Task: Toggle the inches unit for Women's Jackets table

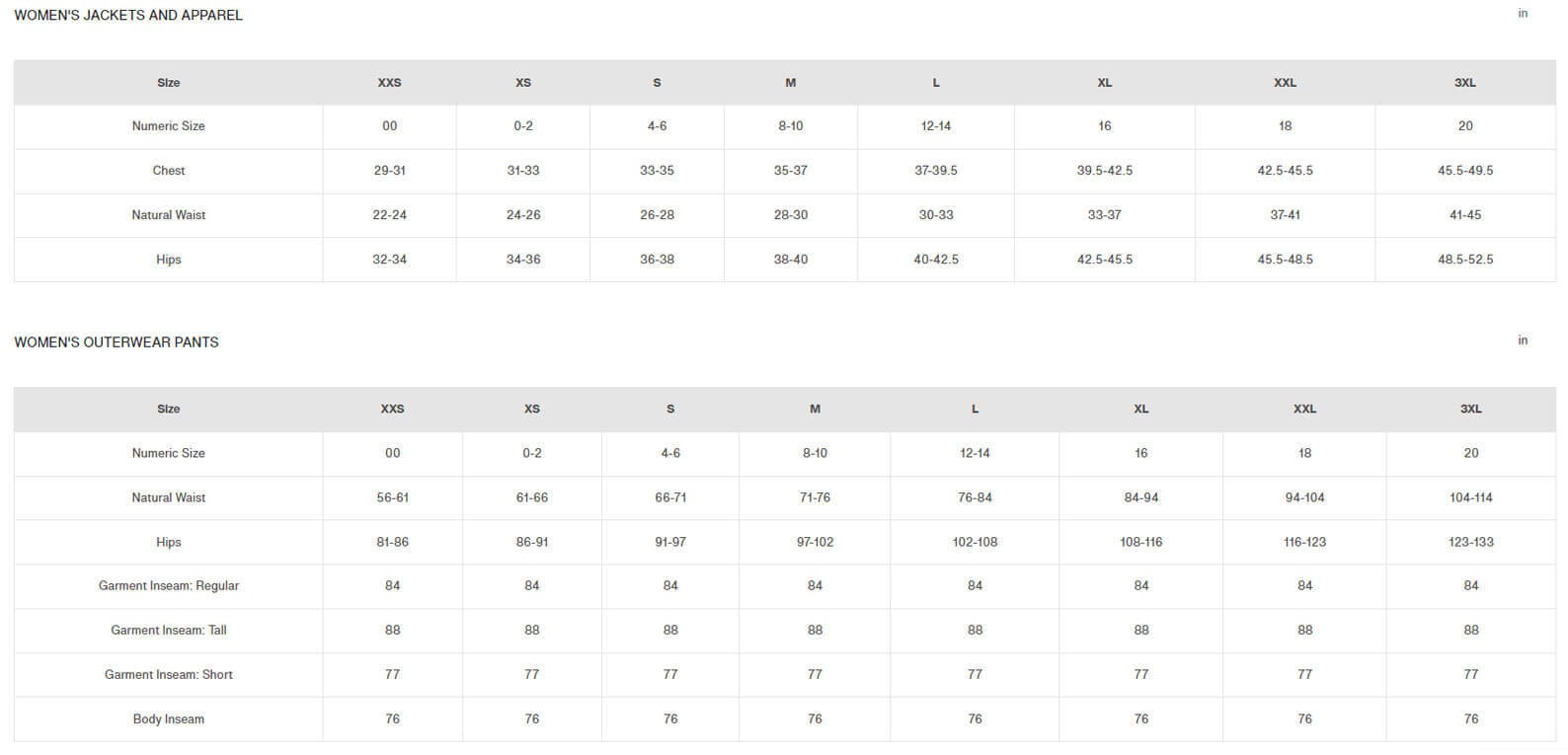Action: [x=1522, y=14]
